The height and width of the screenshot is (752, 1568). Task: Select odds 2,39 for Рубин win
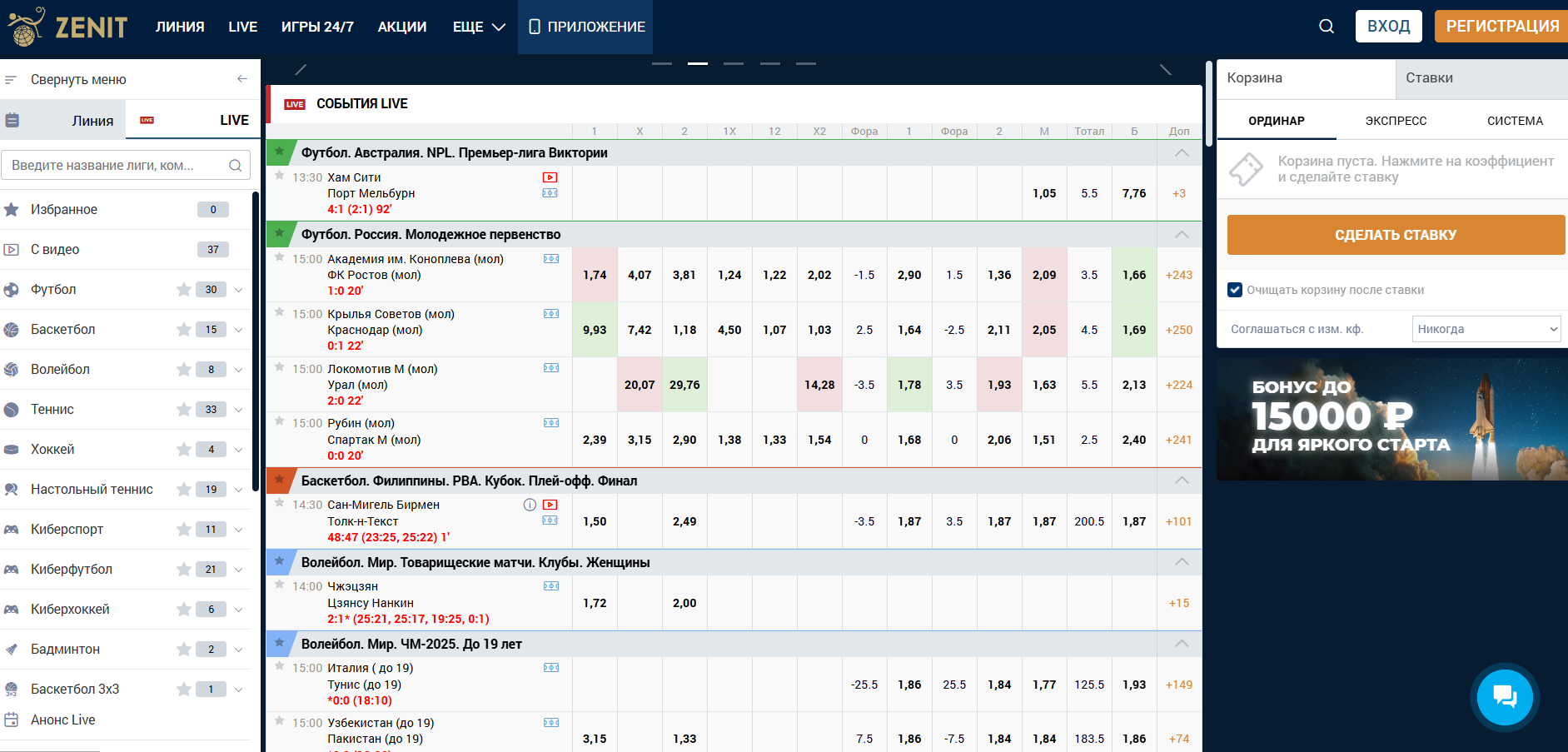[595, 440]
